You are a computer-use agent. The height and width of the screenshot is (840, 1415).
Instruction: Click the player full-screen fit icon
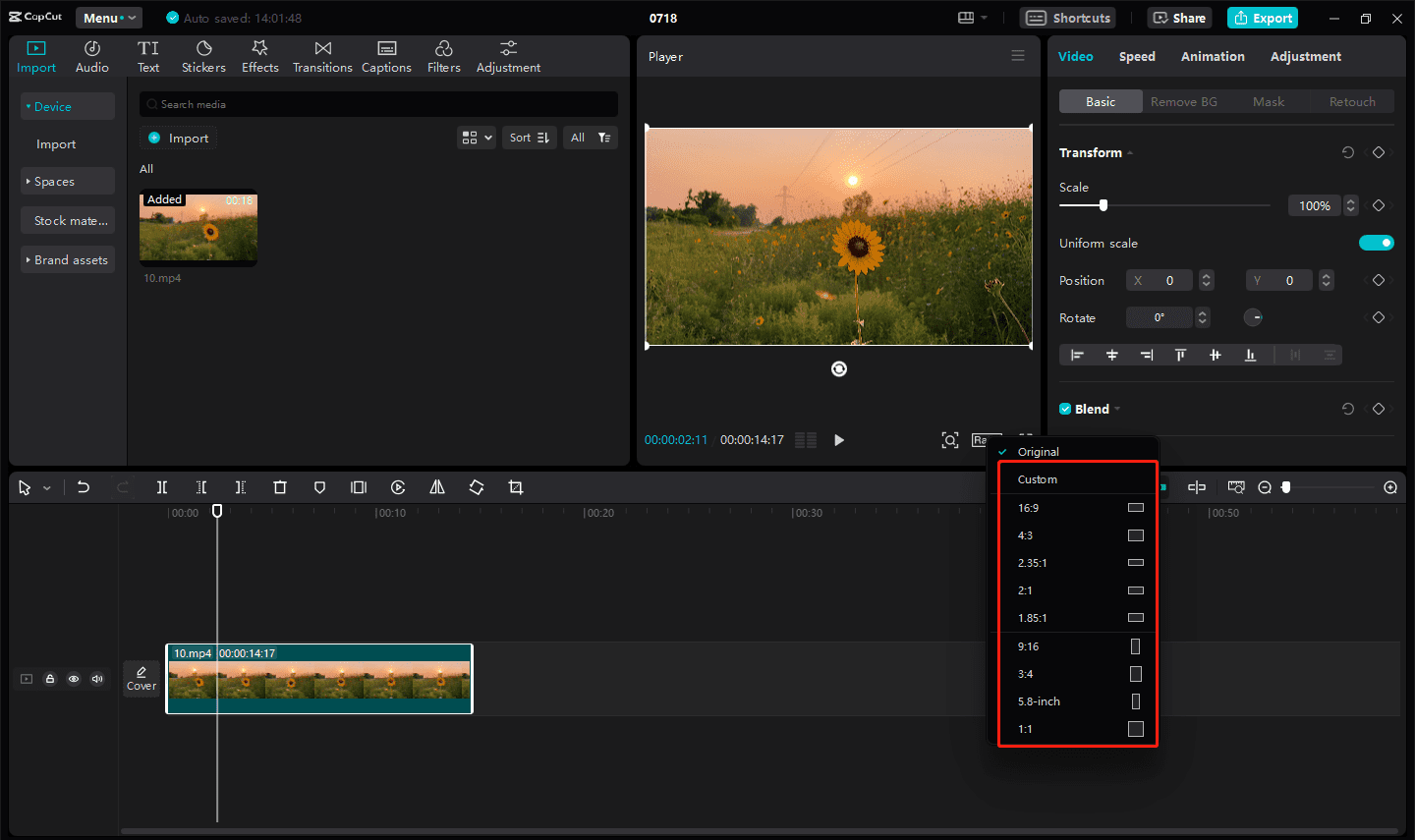tap(950, 440)
